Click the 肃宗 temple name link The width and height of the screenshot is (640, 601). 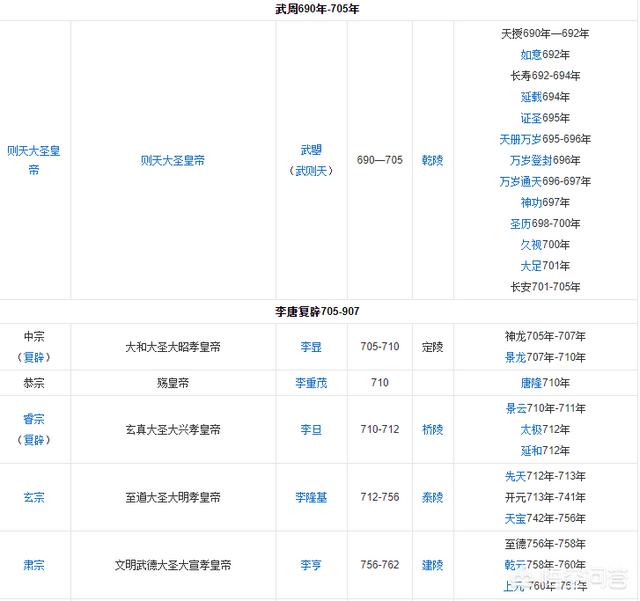coord(34,565)
